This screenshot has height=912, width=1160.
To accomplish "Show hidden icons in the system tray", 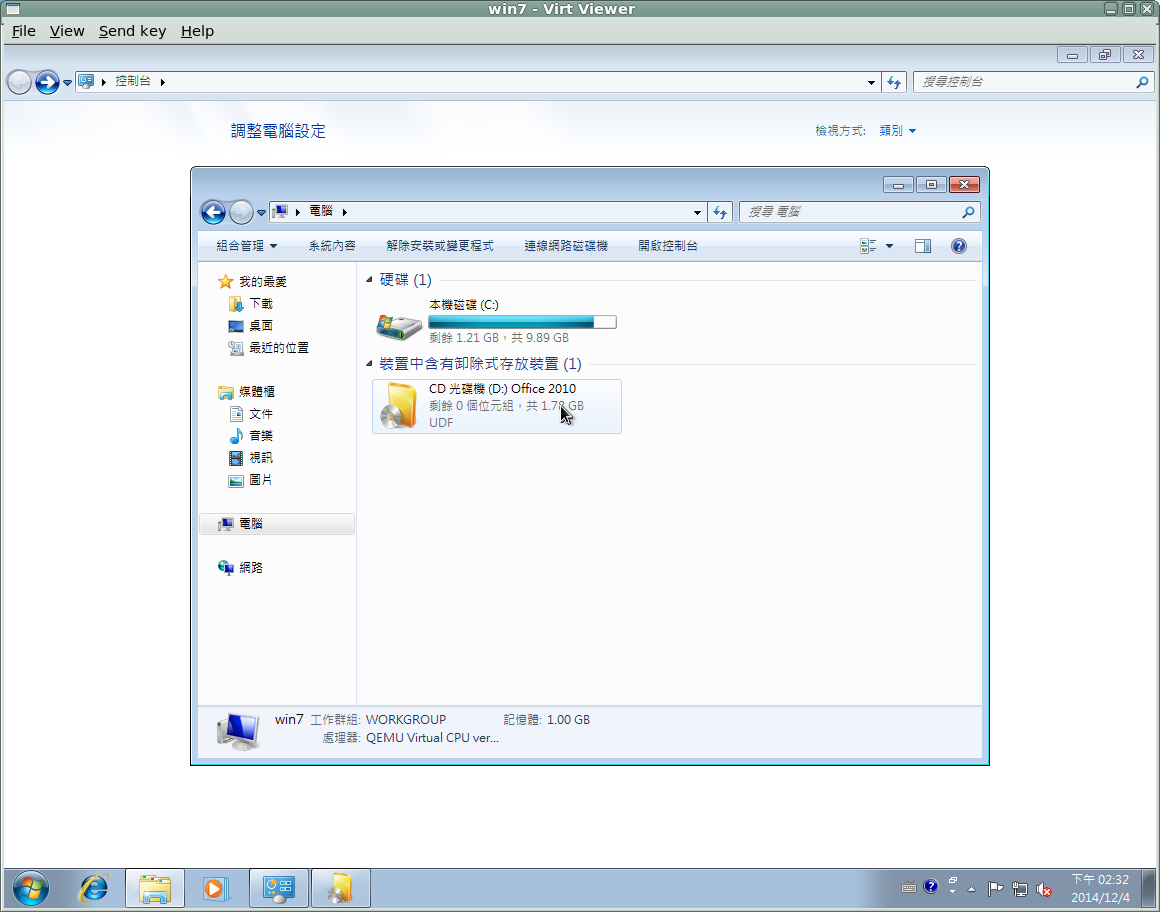I will (x=972, y=888).
